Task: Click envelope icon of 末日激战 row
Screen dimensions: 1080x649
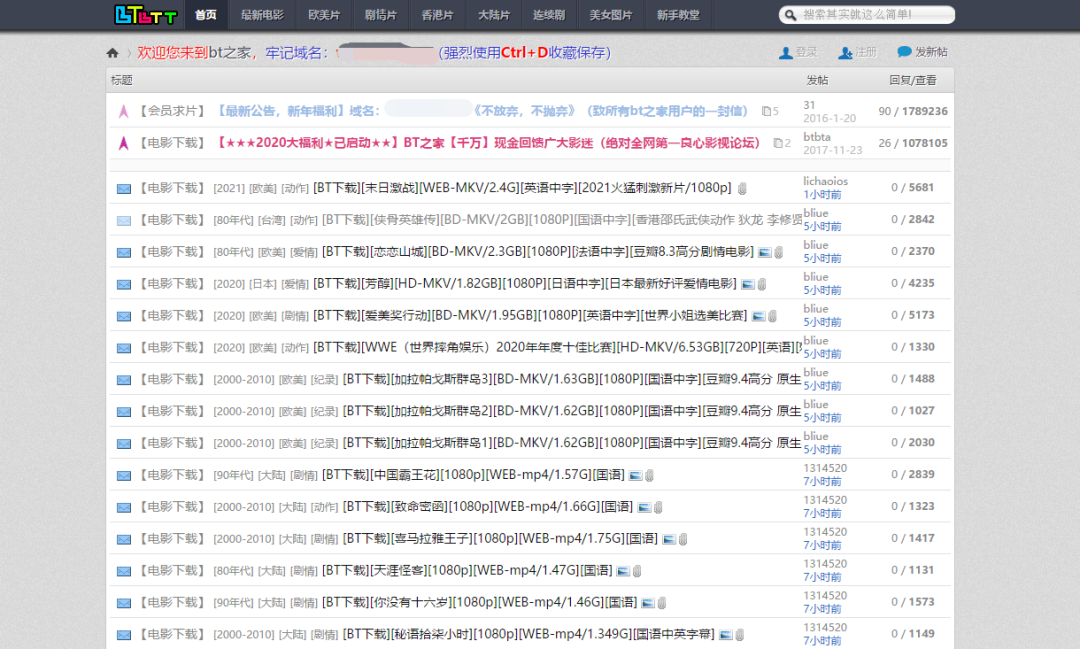Action: click(124, 189)
